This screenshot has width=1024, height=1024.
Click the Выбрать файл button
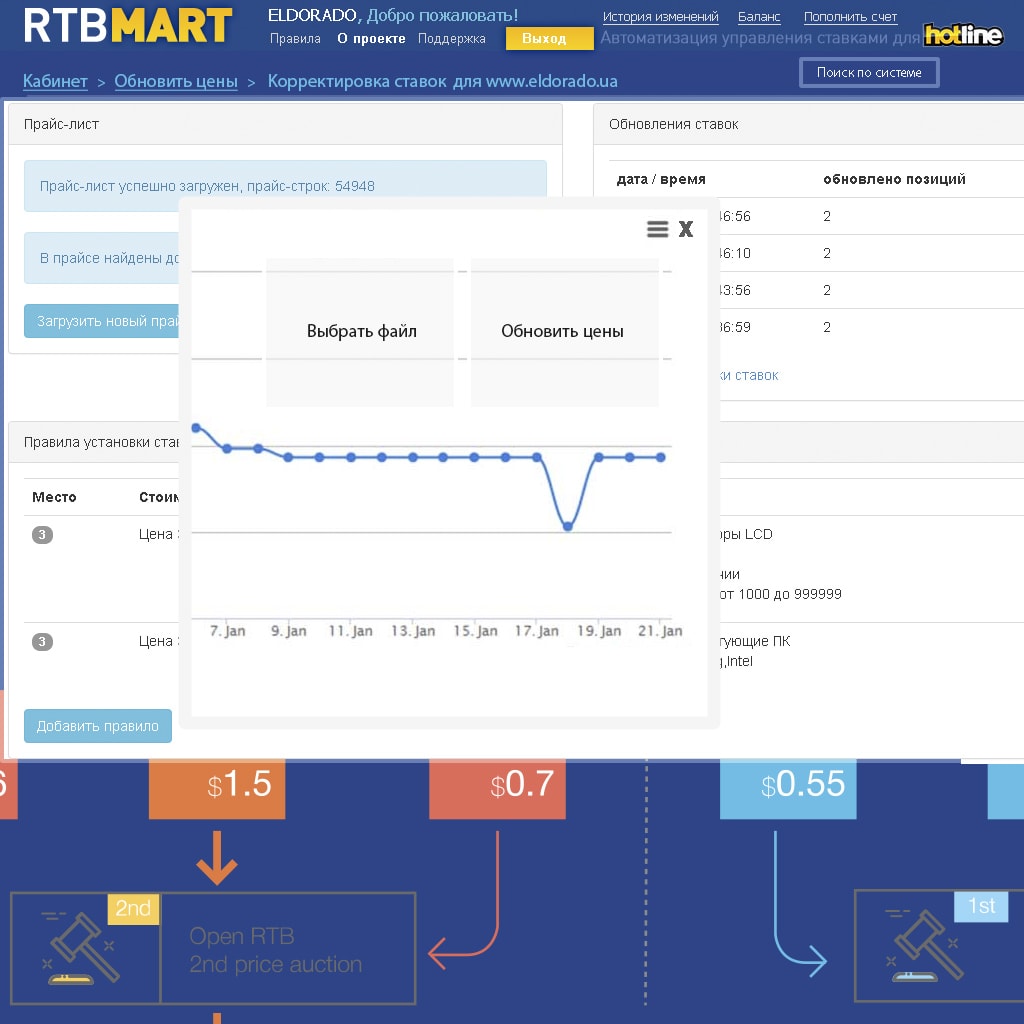pos(360,332)
